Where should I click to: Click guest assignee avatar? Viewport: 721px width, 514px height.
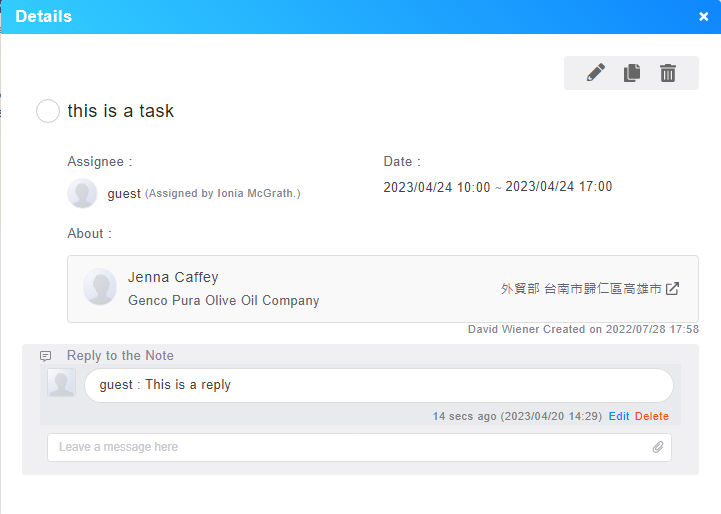click(82, 193)
